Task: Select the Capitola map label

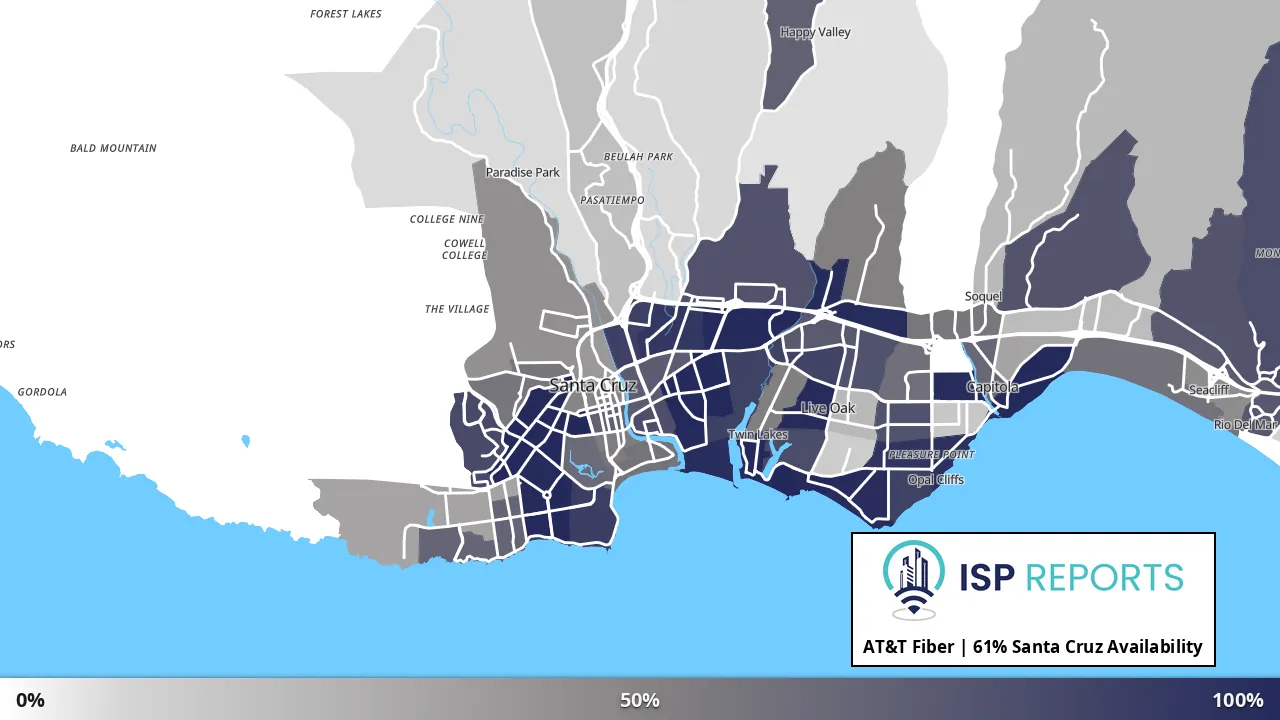Action: coord(992,387)
